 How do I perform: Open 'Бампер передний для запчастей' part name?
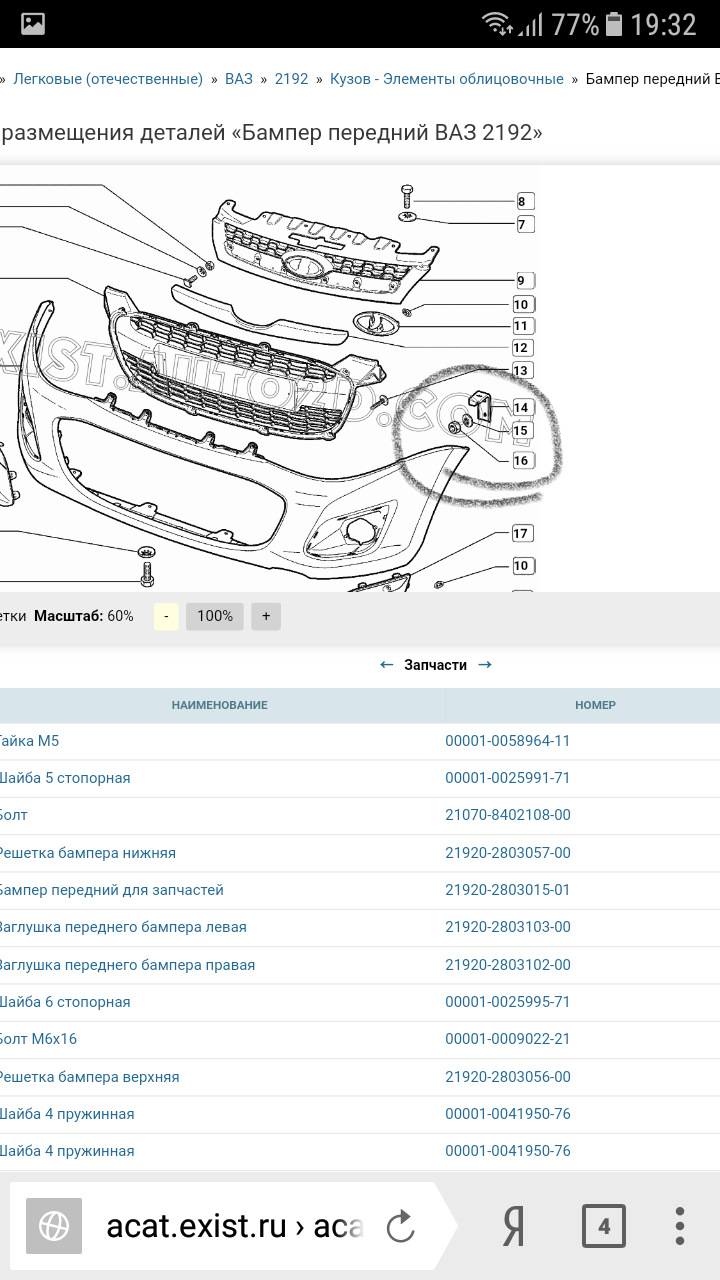point(112,890)
